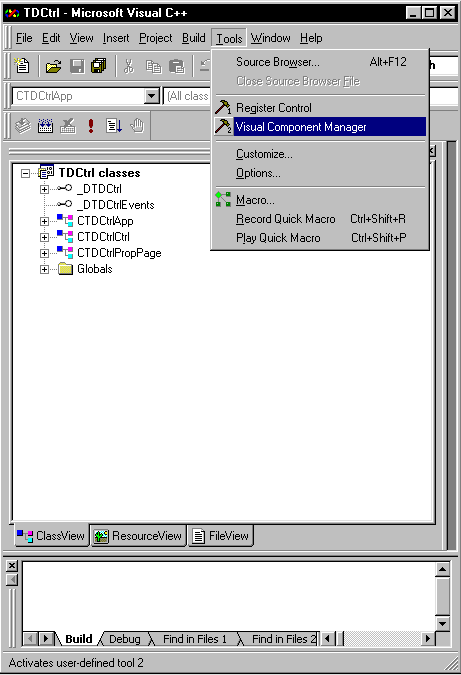Click the red exclamation Execute Program icon
Screen dimensions: 461x675
91,126
